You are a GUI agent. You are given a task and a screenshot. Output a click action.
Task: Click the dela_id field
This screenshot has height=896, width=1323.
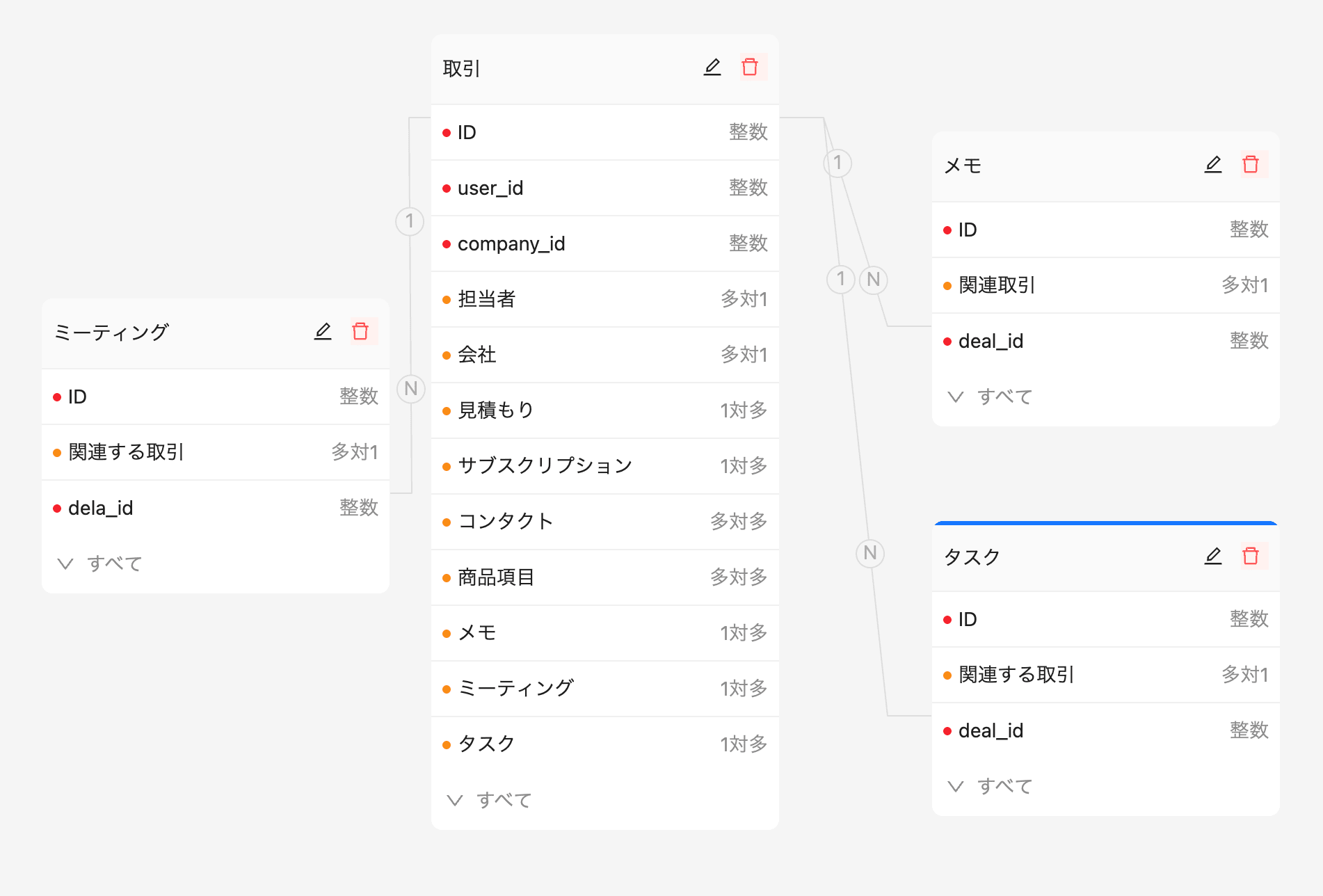point(216,508)
